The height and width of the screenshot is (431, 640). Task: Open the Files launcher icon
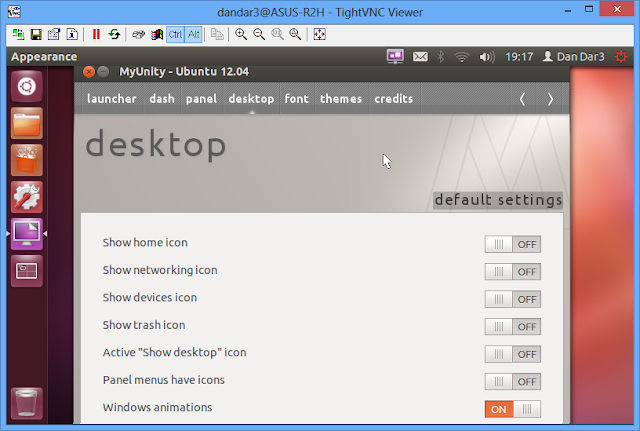point(27,123)
